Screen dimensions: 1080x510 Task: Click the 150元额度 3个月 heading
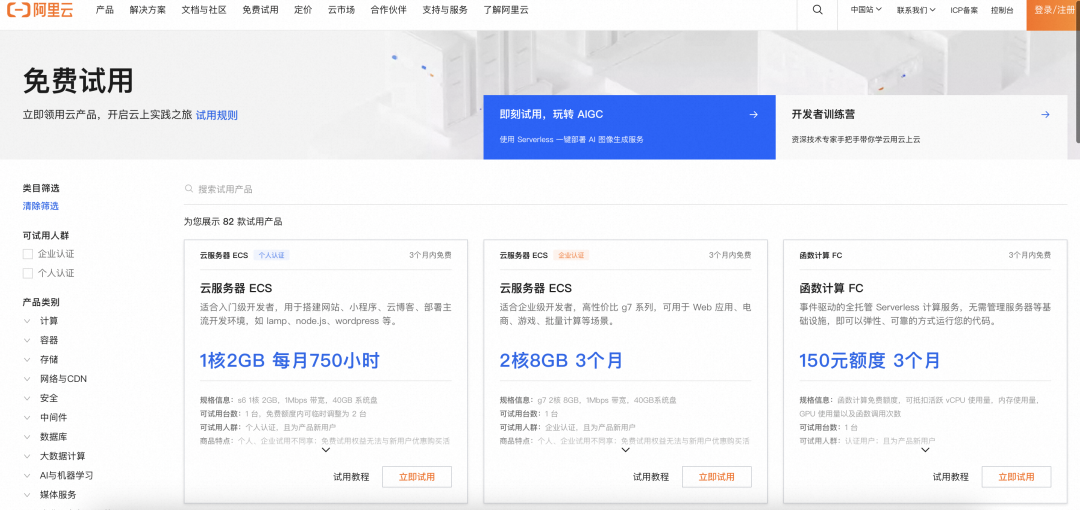click(869, 360)
